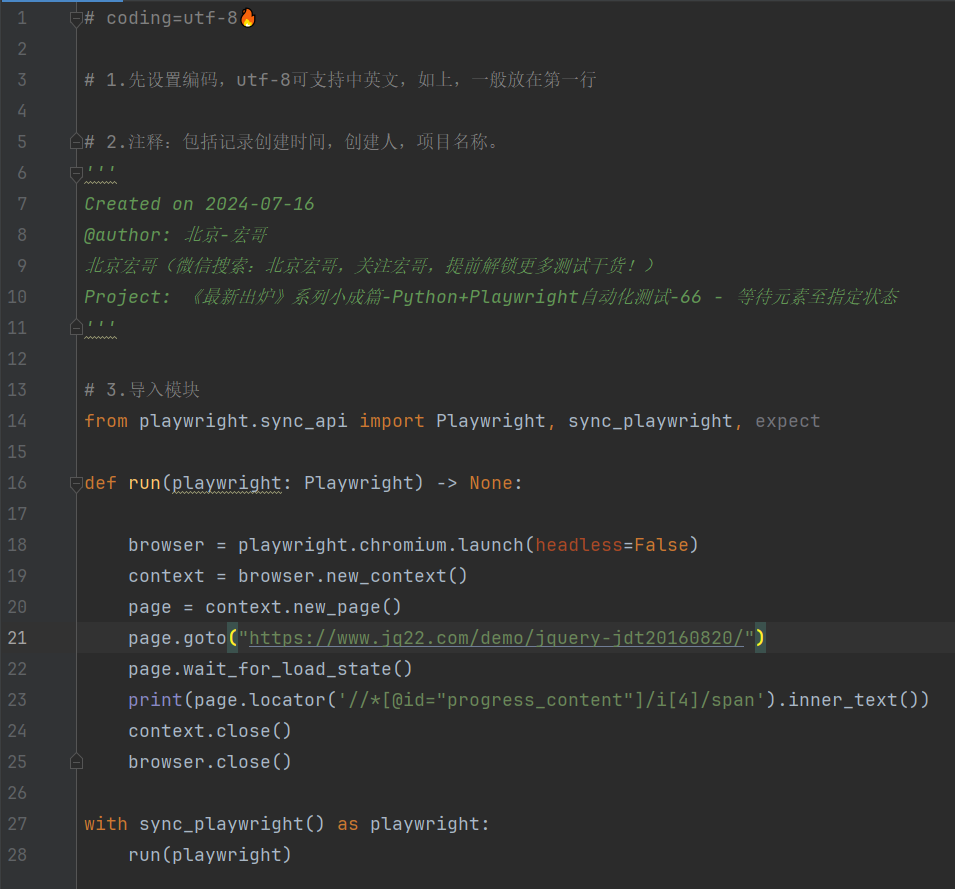Click the progress_content xpath string

click(551, 700)
